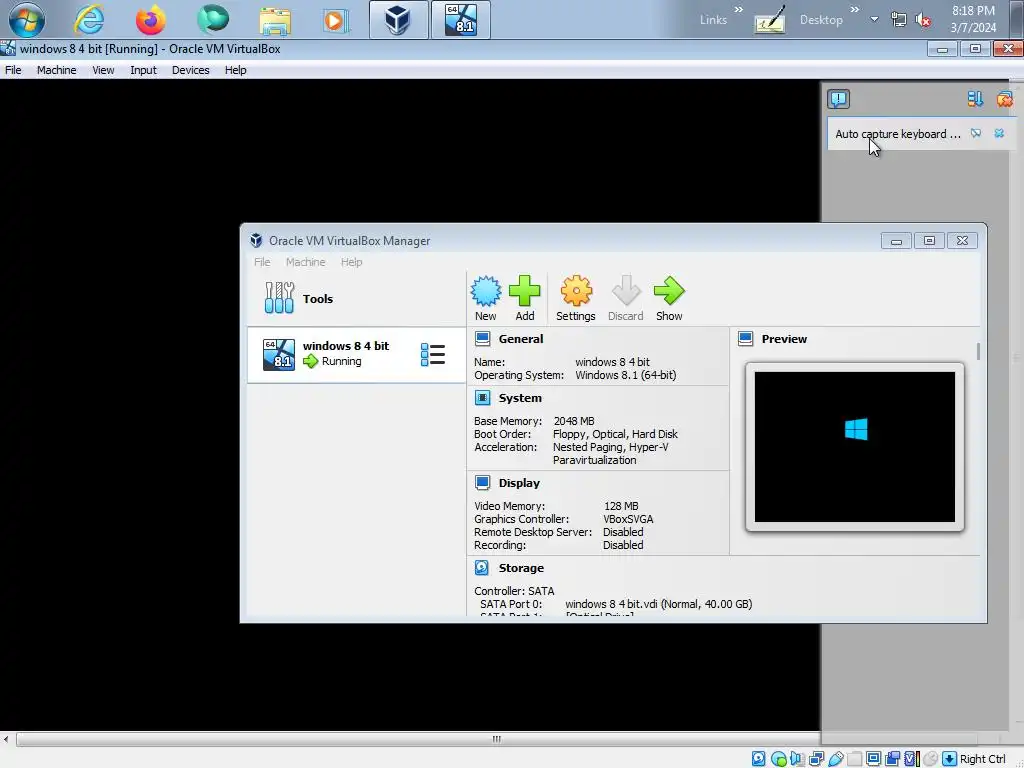This screenshot has width=1024, height=768.
Task: Click the optical disk status icon
Action: (778, 759)
